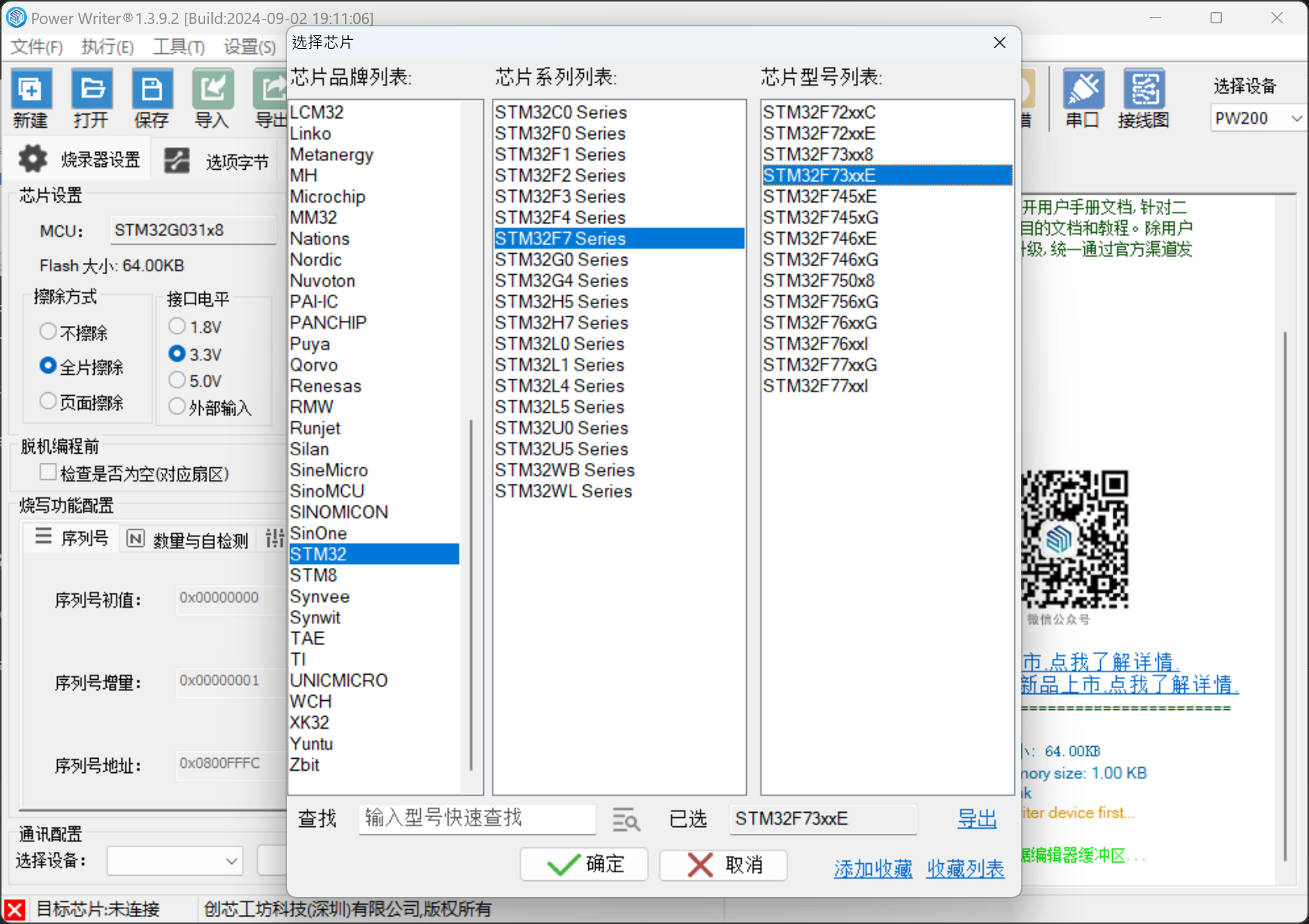Screen dimensions: 1309x924
Task: Switch to the programmer settings (烧录器设置) tab
Action: pos(78,159)
